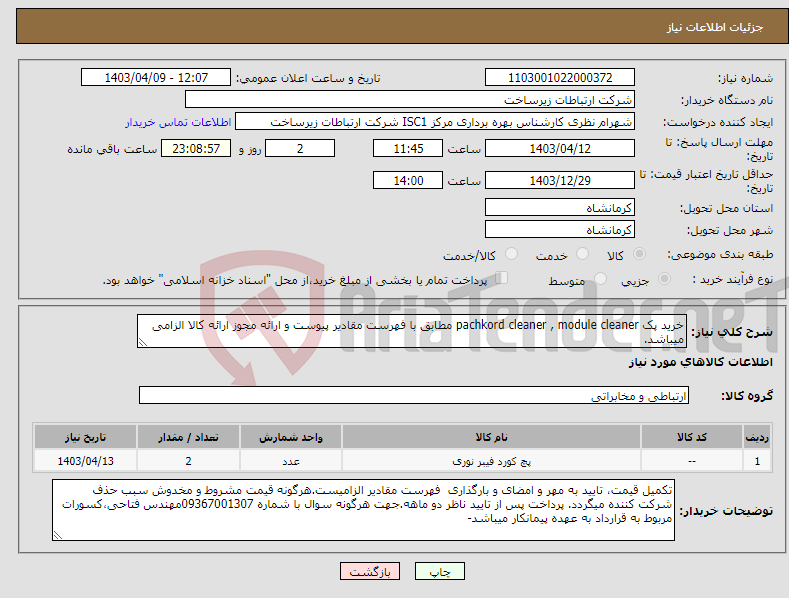Click the general description text area

412,331
